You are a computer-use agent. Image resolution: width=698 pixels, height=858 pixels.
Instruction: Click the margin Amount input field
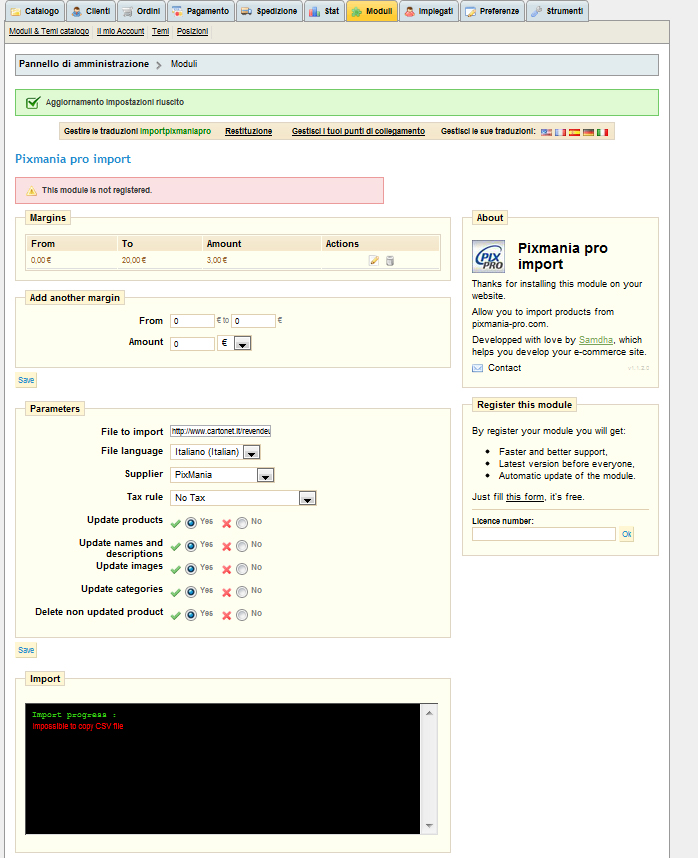click(192, 344)
